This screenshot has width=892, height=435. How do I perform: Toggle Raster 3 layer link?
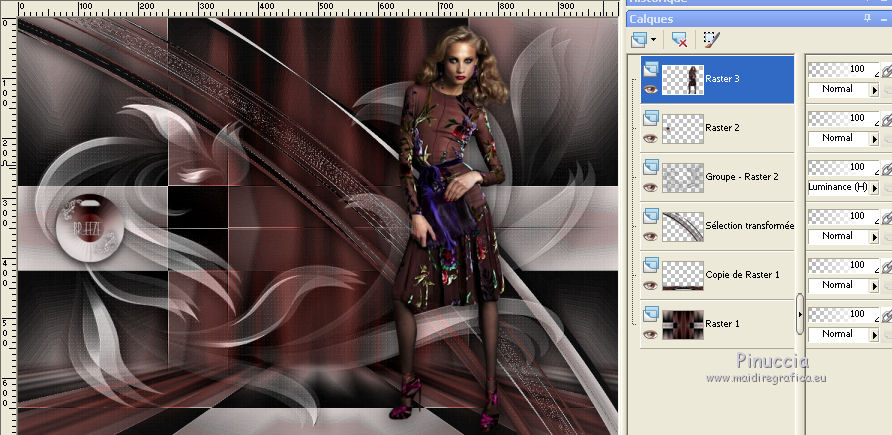click(x=886, y=71)
